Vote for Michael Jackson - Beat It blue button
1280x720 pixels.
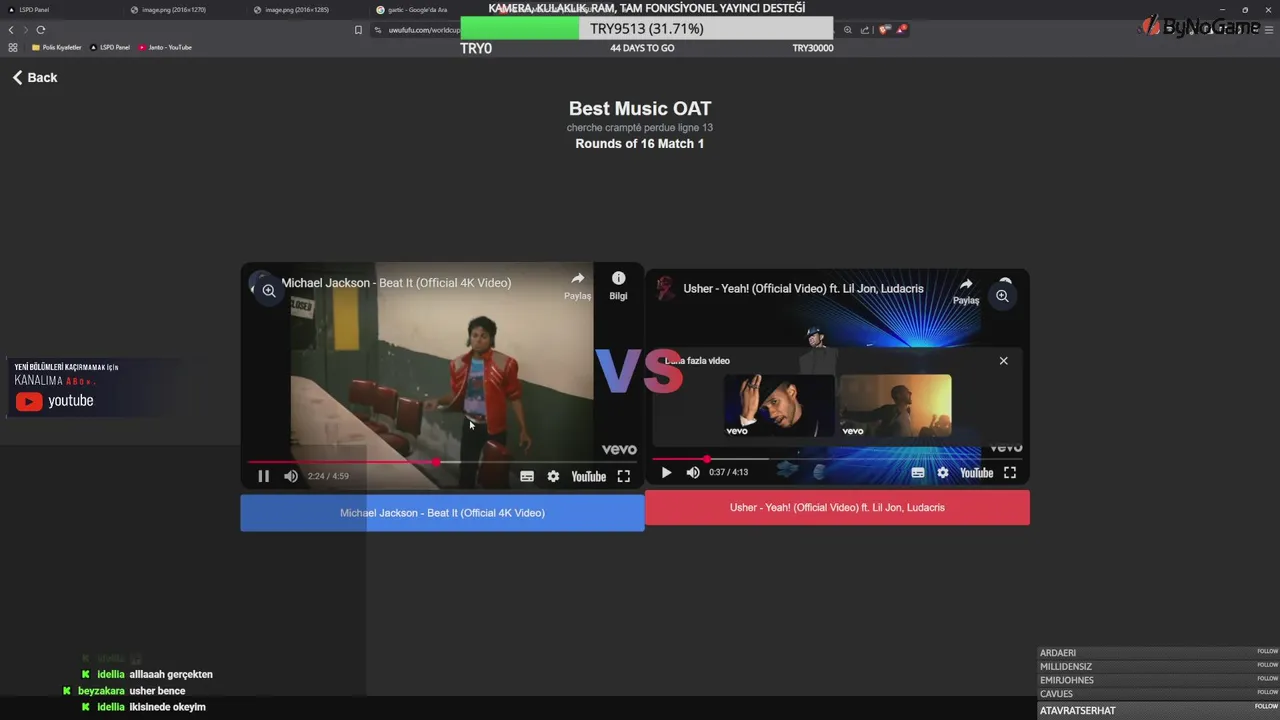coord(442,513)
